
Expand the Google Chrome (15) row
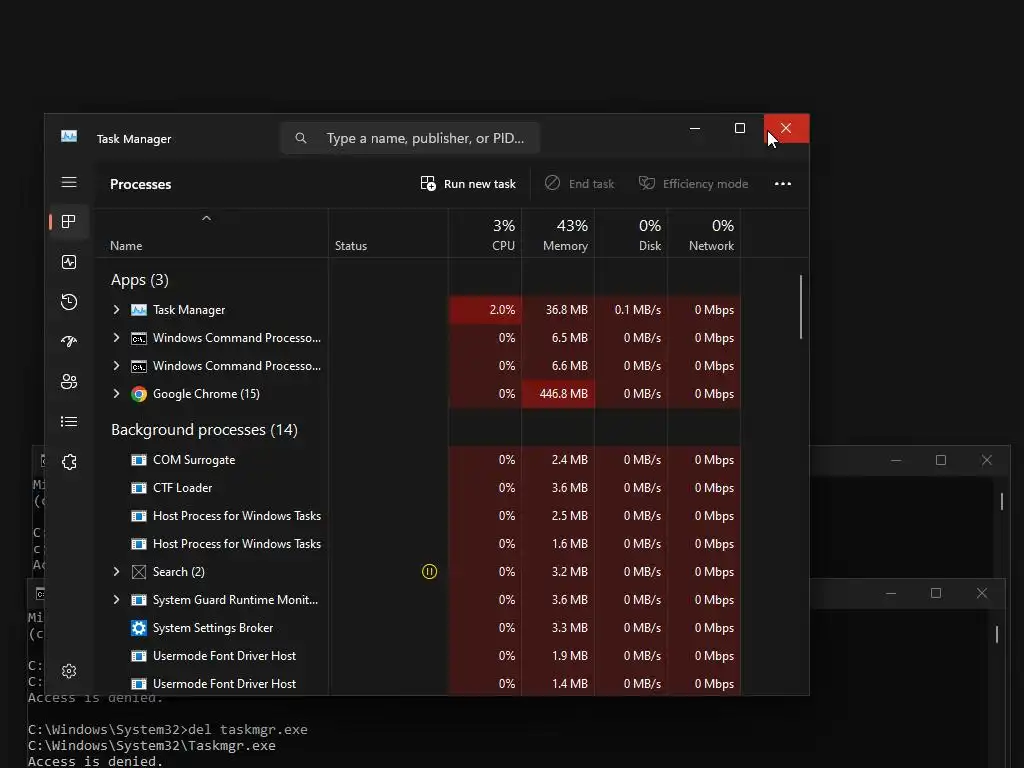[x=116, y=394]
